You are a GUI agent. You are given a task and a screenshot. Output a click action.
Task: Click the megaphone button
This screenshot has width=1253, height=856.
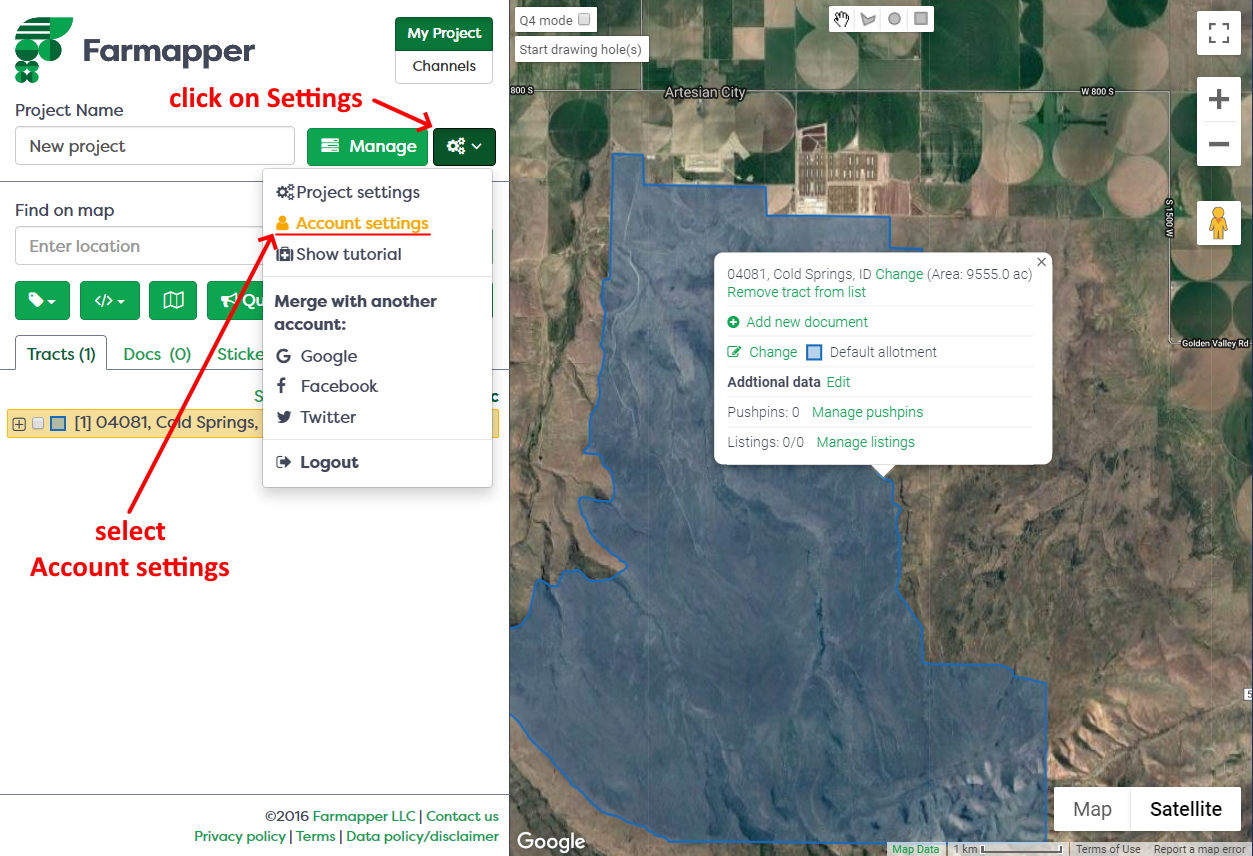(234, 300)
